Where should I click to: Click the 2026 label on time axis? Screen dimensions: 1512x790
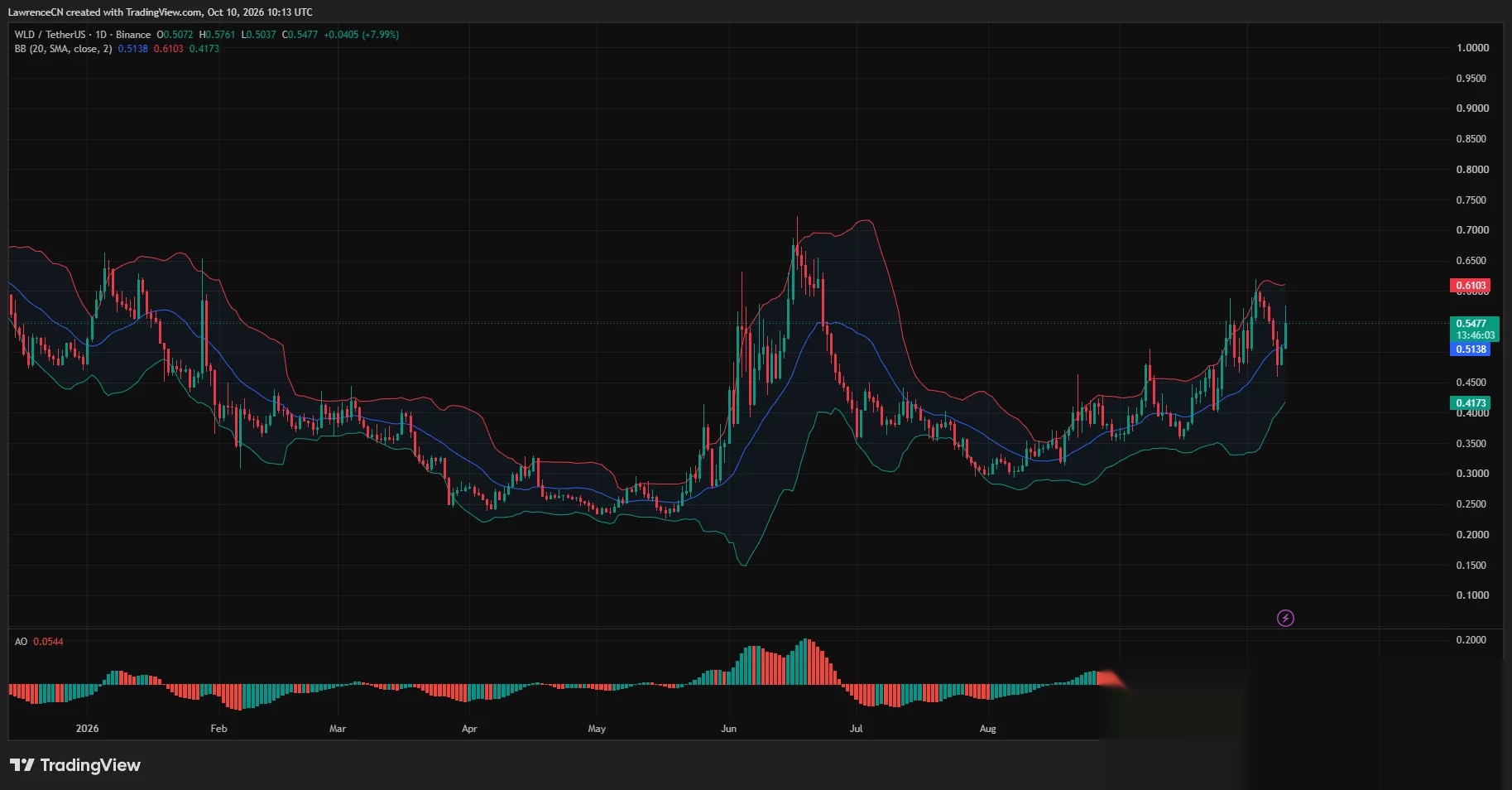[87, 729]
